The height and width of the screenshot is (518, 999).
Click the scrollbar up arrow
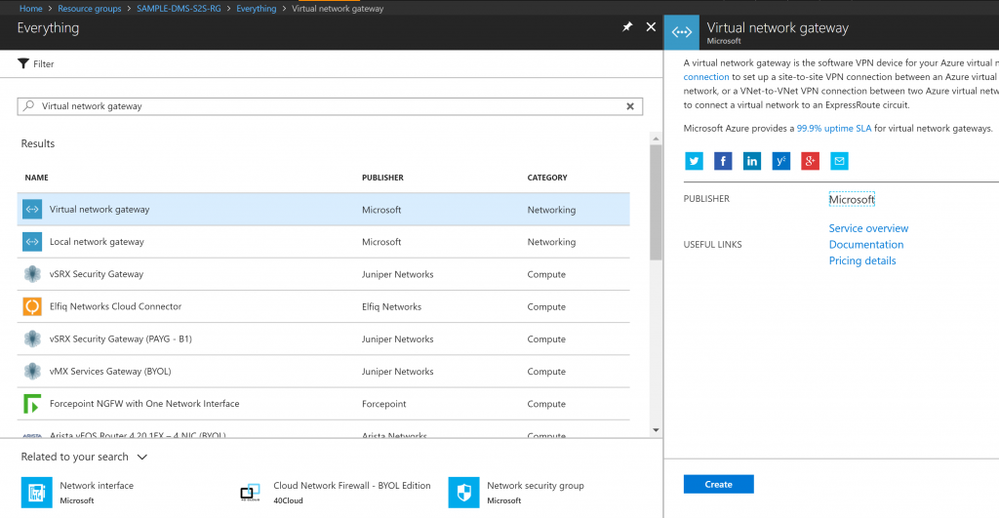coord(656,138)
